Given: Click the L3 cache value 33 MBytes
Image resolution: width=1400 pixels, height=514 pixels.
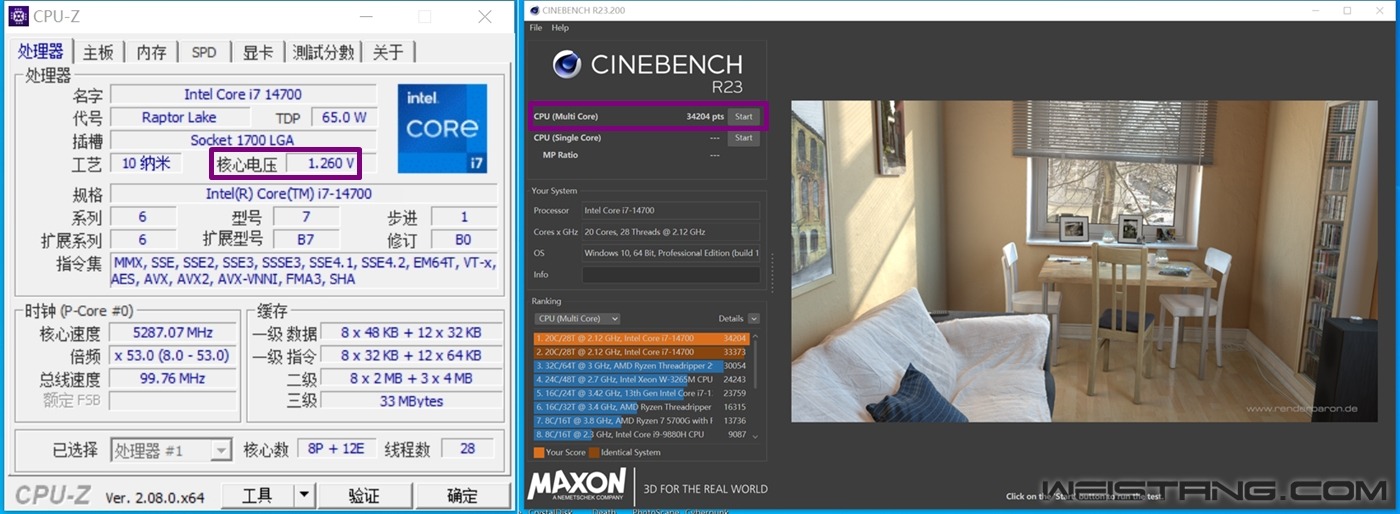Looking at the screenshot, I should pos(411,402).
